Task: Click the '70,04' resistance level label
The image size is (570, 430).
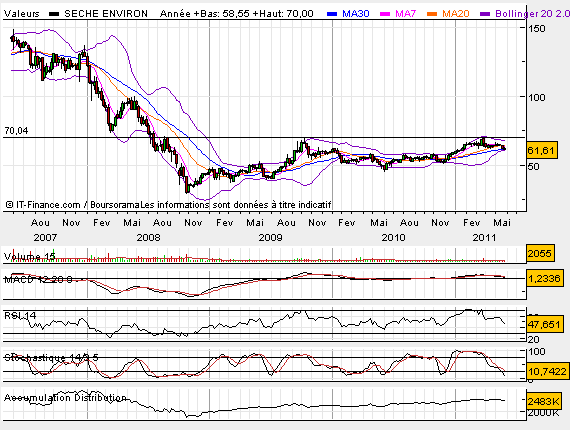Action: [x=16, y=130]
